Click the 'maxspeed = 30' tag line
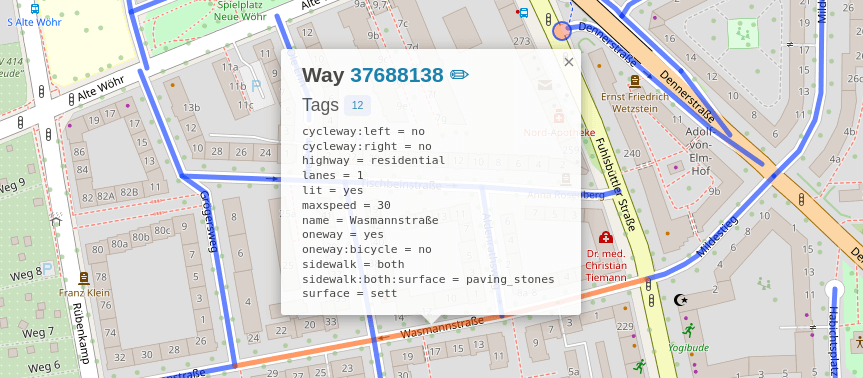 (x=346, y=205)
